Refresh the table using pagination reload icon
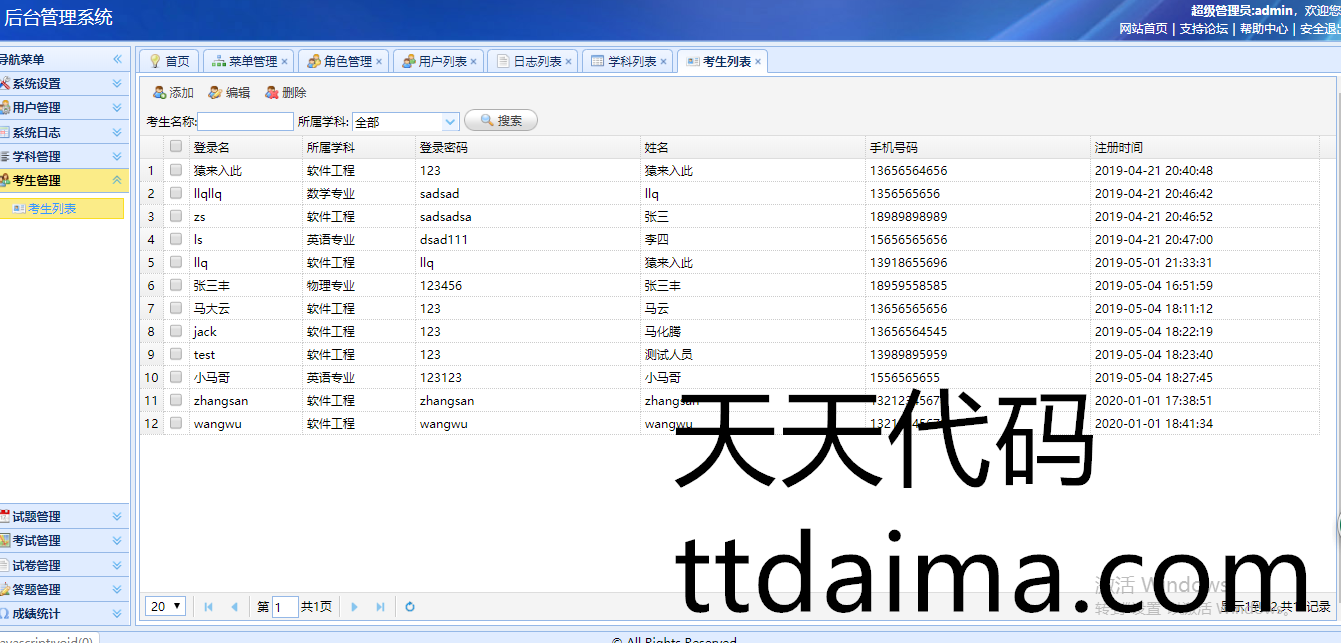The image size is (1341, 643). pyautogui.click(x=410, y=607)
